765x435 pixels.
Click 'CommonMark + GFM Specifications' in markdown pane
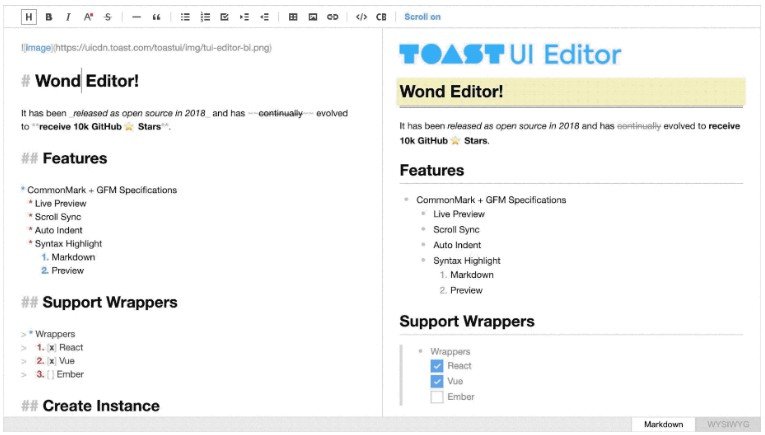(102, 190)
